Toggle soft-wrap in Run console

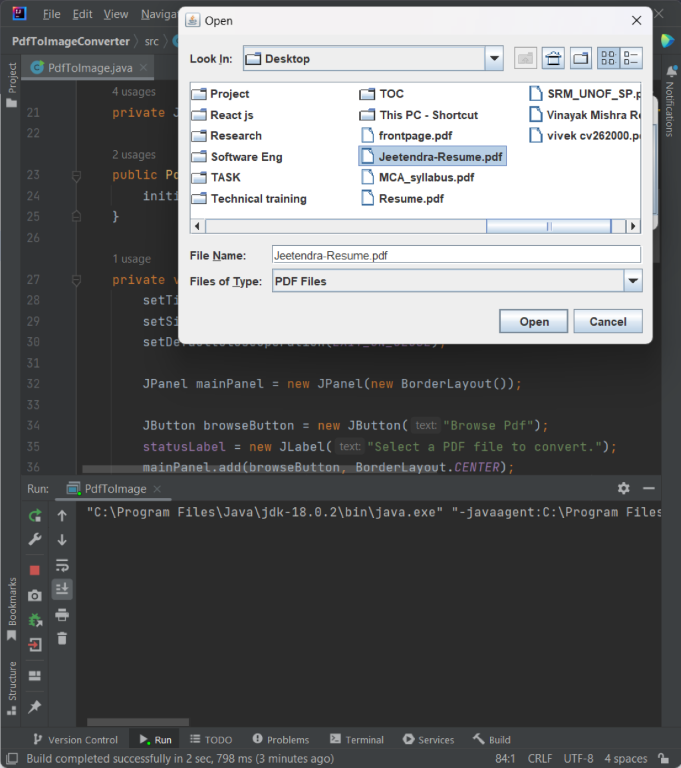62,565
